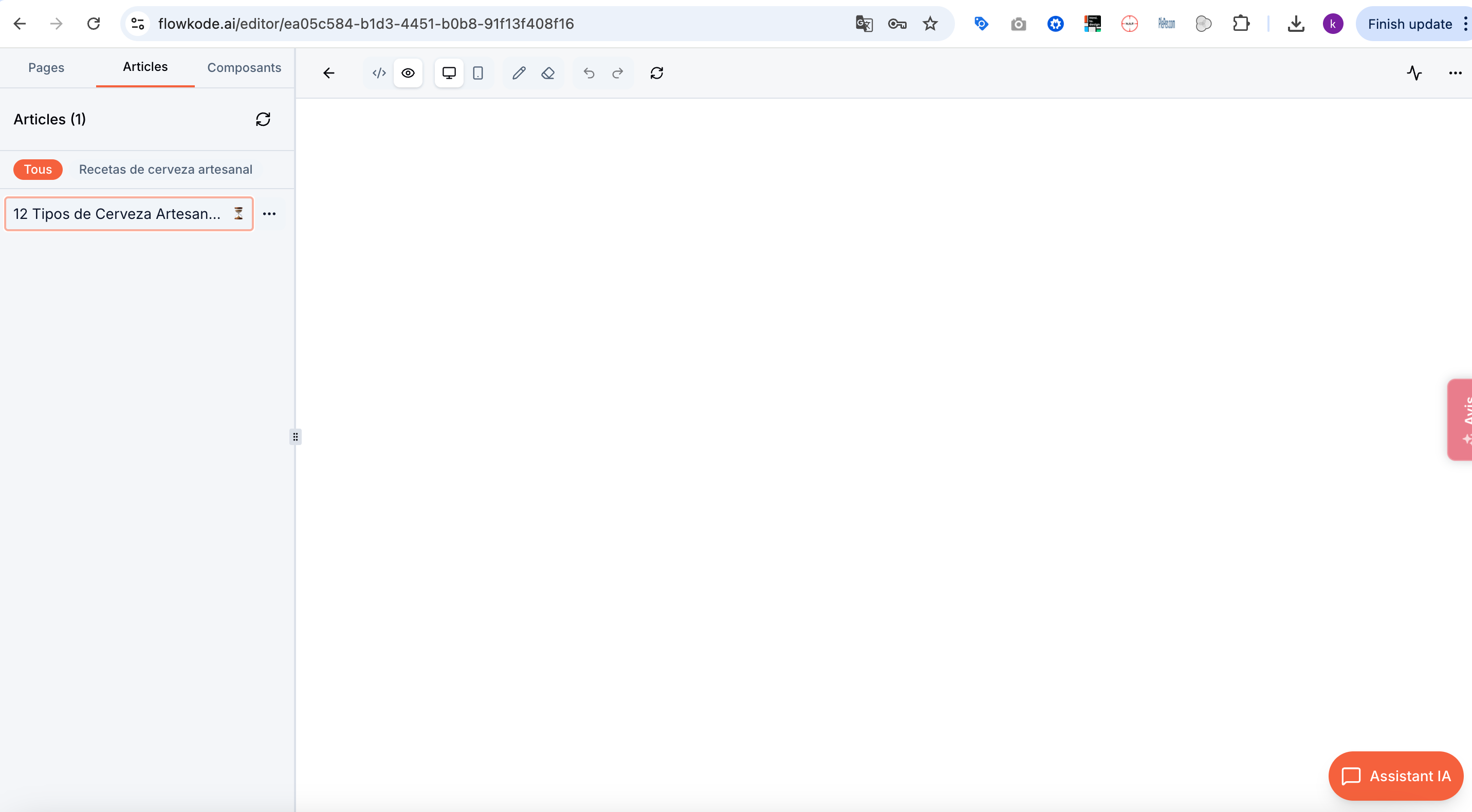Switch to the Pages tab
Screen dimensions: 1472x812
click(x=46, y=67)
